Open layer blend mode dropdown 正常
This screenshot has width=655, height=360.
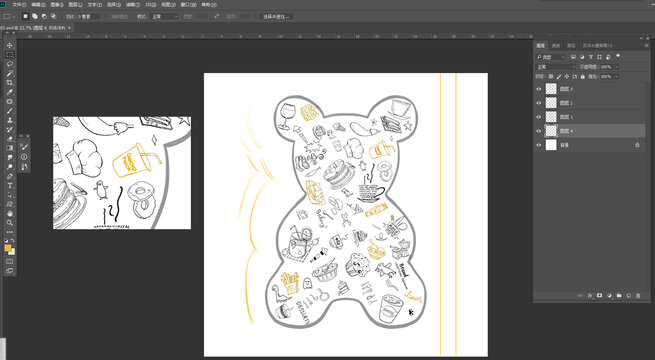(x=556, y=67)
